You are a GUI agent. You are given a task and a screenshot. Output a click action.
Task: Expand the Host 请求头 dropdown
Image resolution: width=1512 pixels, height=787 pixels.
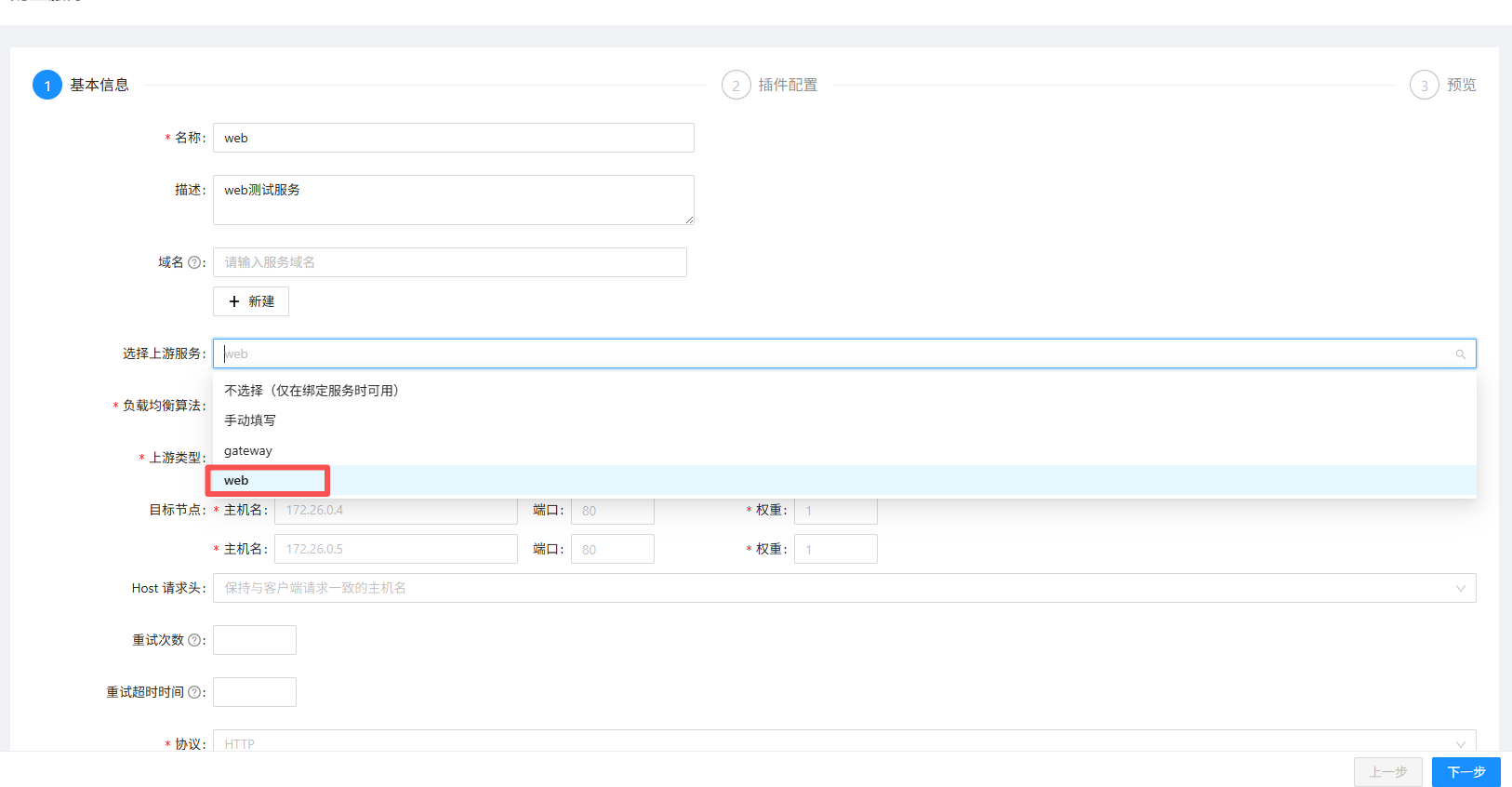pos(844,588)
